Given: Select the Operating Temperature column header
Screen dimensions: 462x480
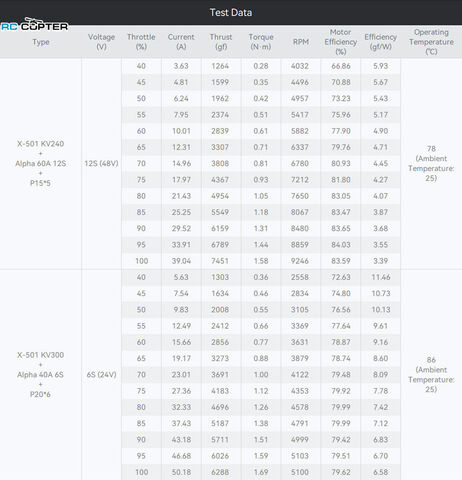Looking at the screenshot, I should pos(431,42).
